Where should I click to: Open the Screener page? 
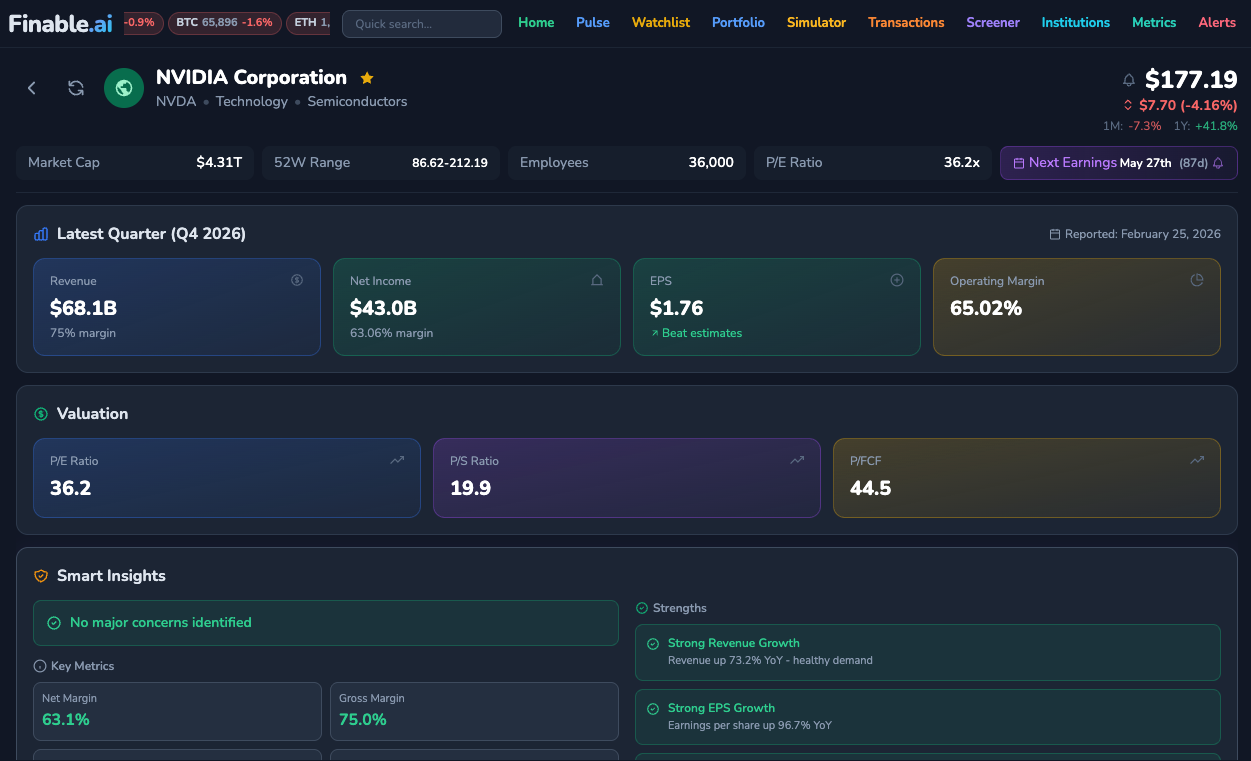(993, 20)
